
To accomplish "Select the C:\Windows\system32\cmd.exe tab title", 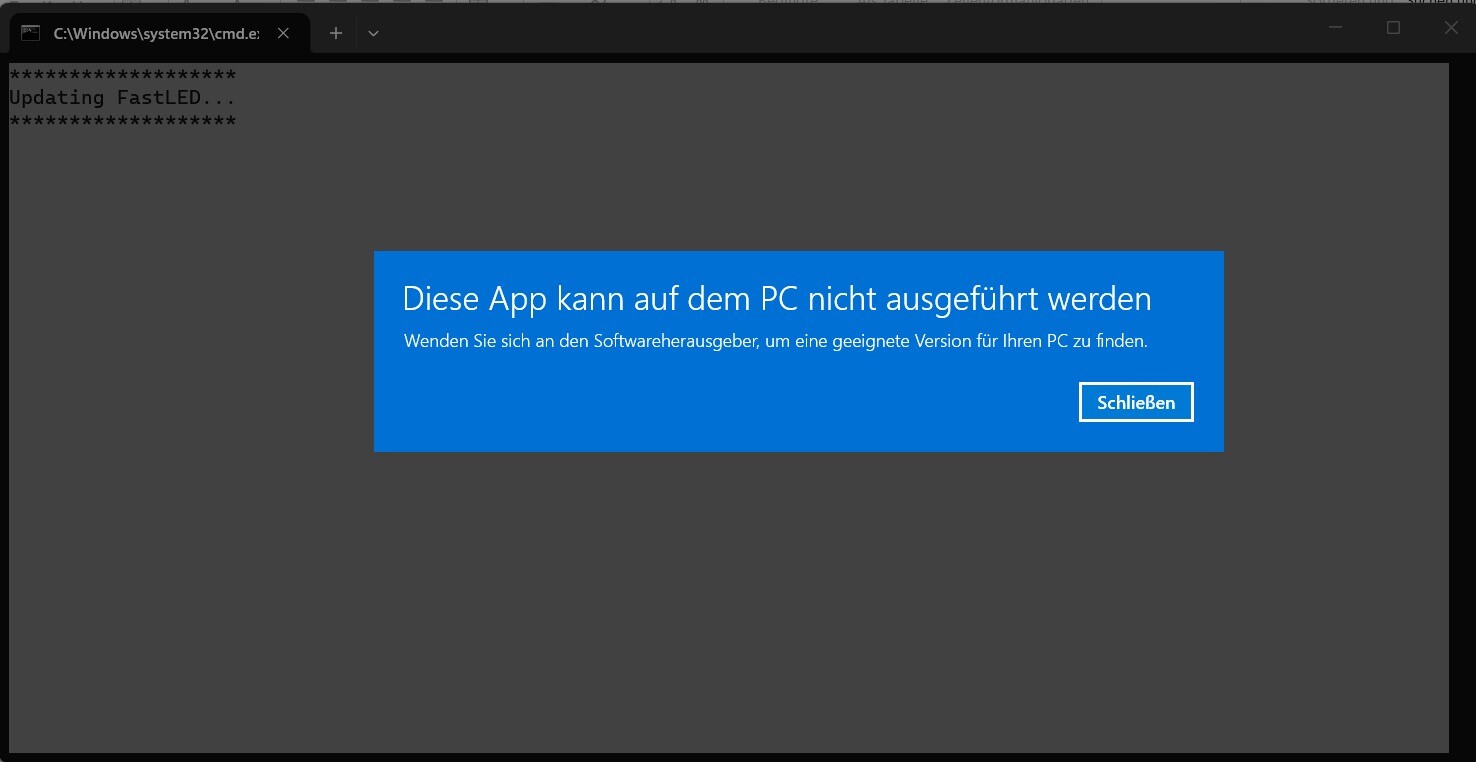I will click(x=155, y=33).
